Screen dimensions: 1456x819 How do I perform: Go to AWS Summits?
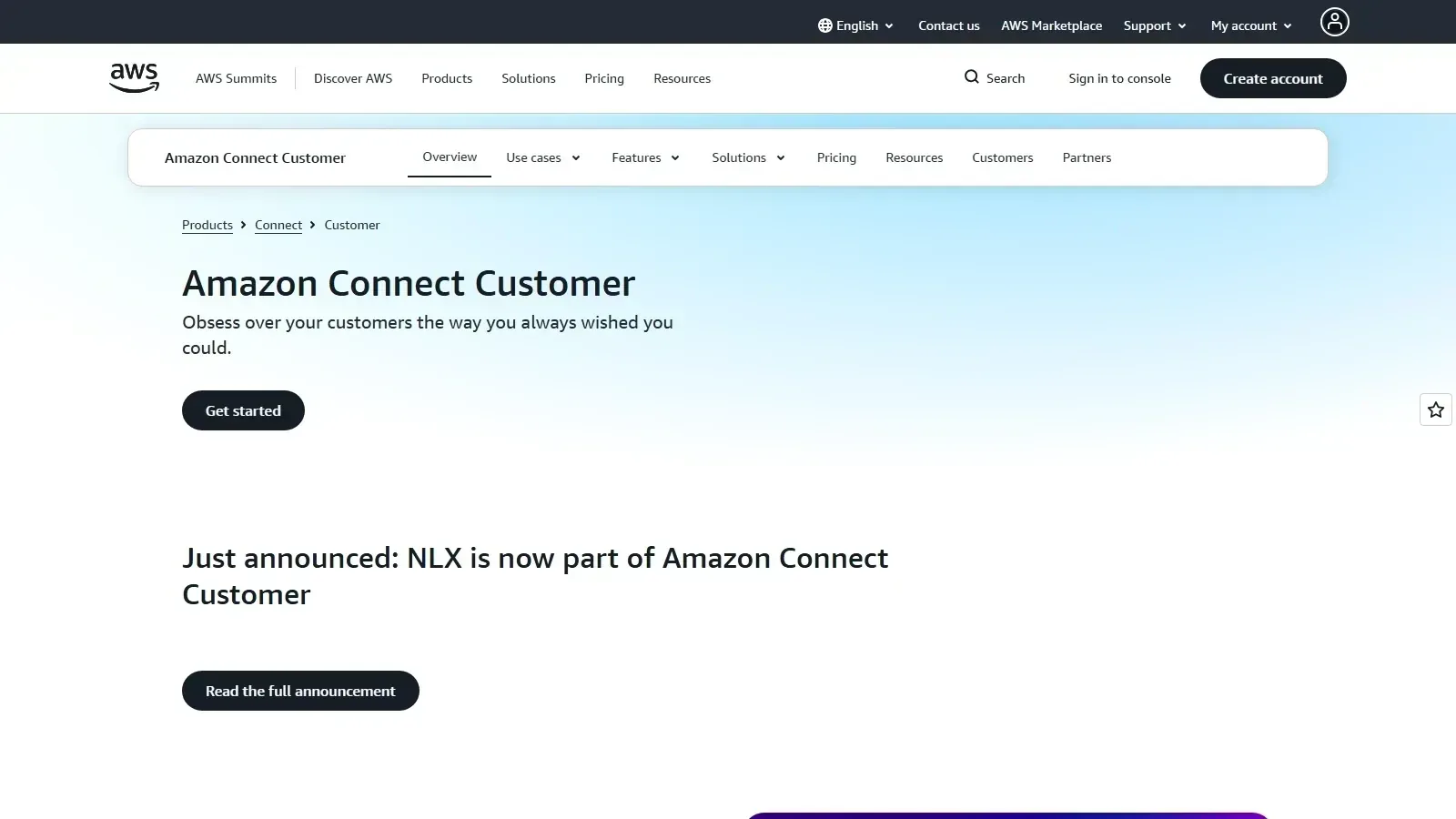(236, 78)
